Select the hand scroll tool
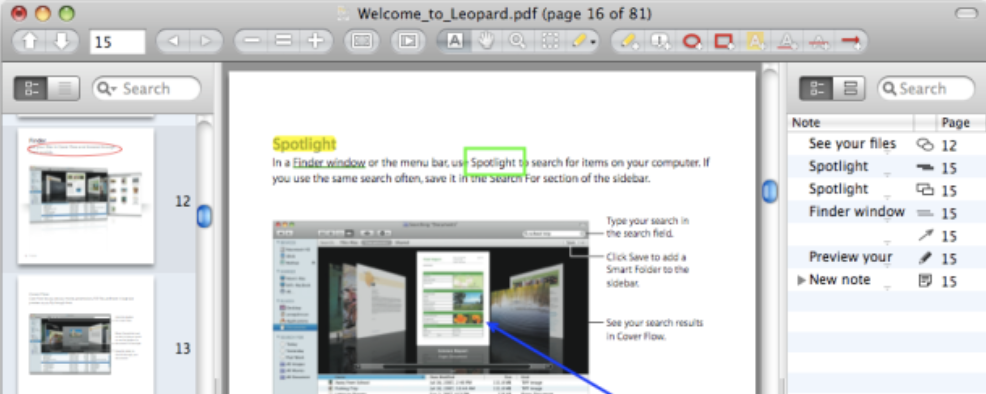986x394 pixels. pos(486,41)
